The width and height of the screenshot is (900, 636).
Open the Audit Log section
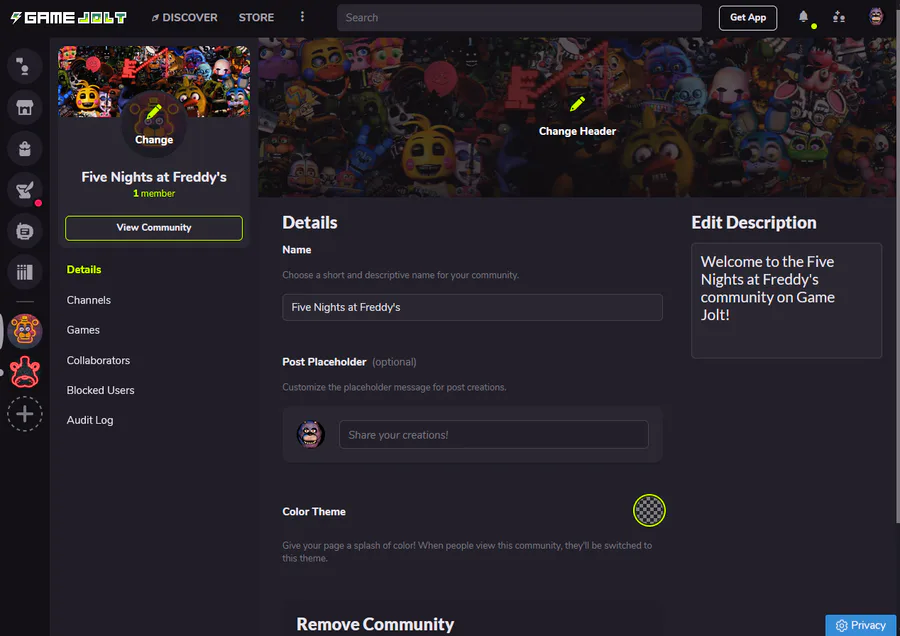click(90, 420)
